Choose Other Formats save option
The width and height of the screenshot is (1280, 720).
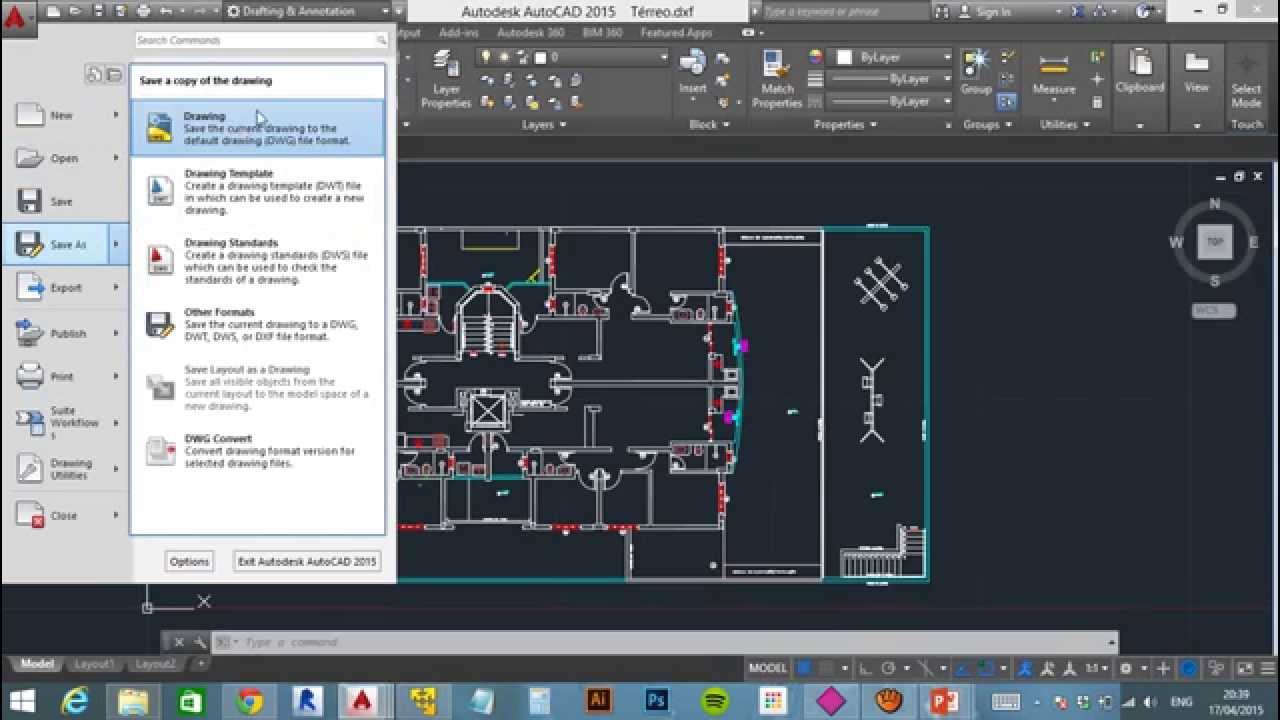(257, 324)
